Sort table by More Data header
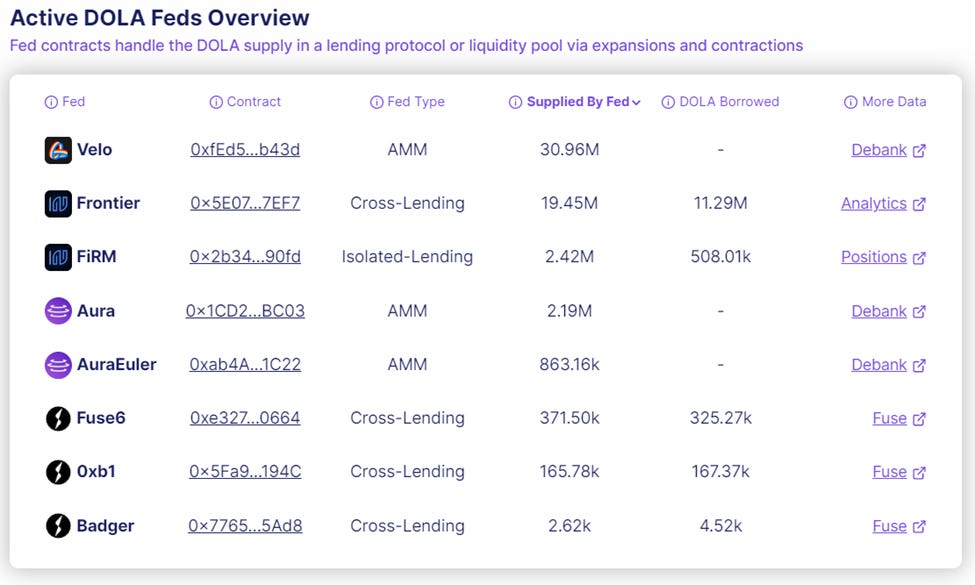This screenshot has height=585, width=975. pos(894,102)
